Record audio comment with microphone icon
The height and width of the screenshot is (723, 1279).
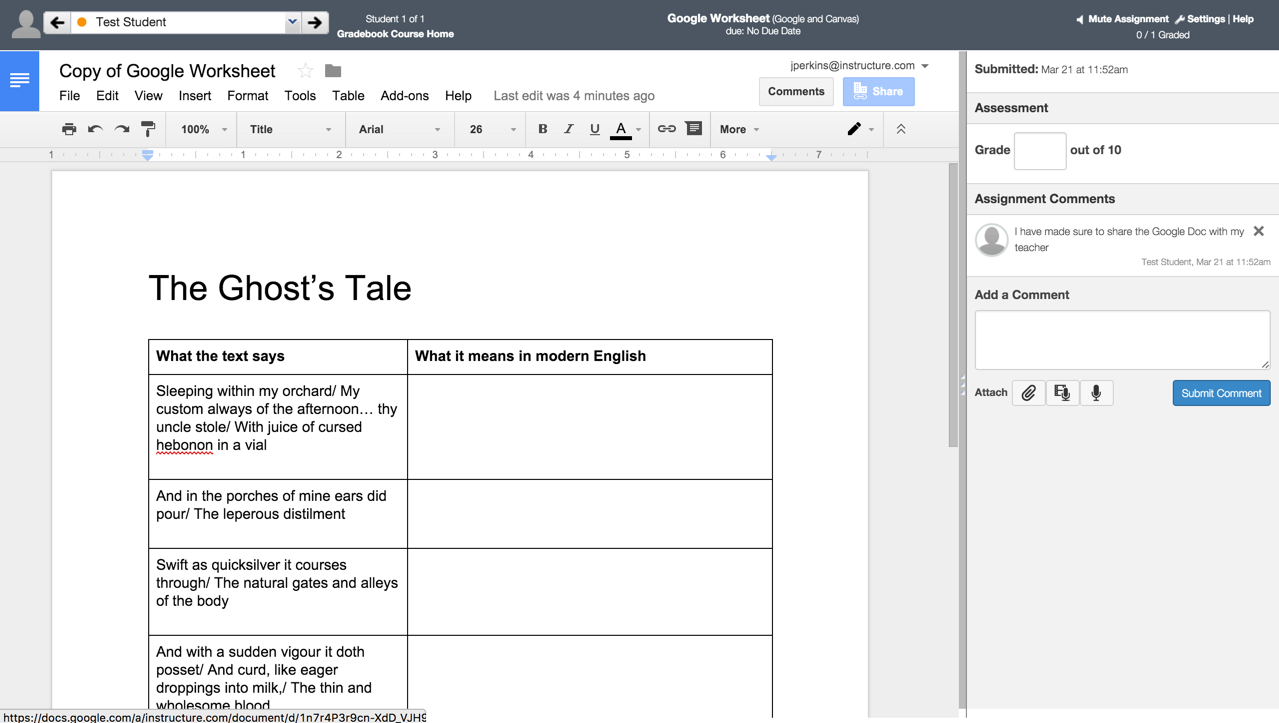tap(1096, 393)
